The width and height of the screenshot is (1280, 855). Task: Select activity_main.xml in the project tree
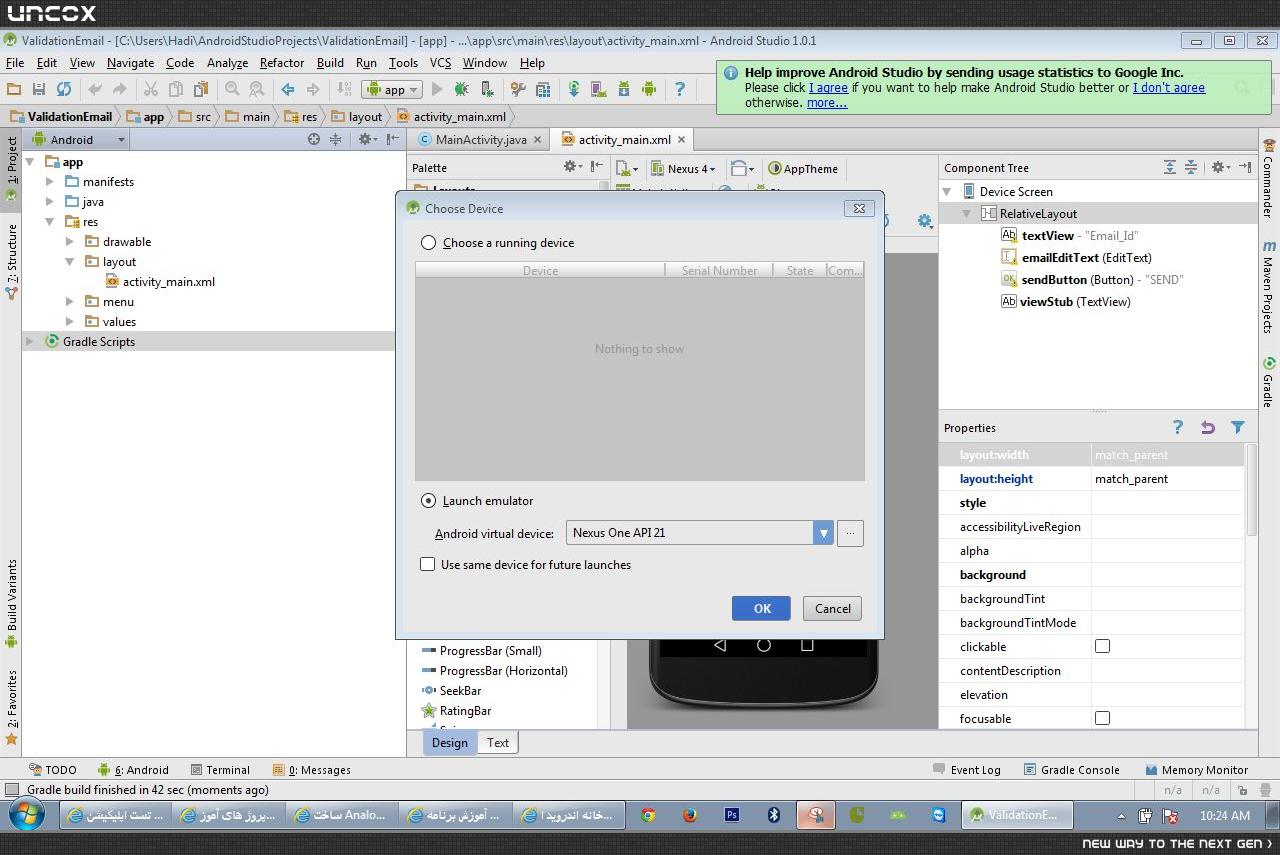tap(160, 281)
